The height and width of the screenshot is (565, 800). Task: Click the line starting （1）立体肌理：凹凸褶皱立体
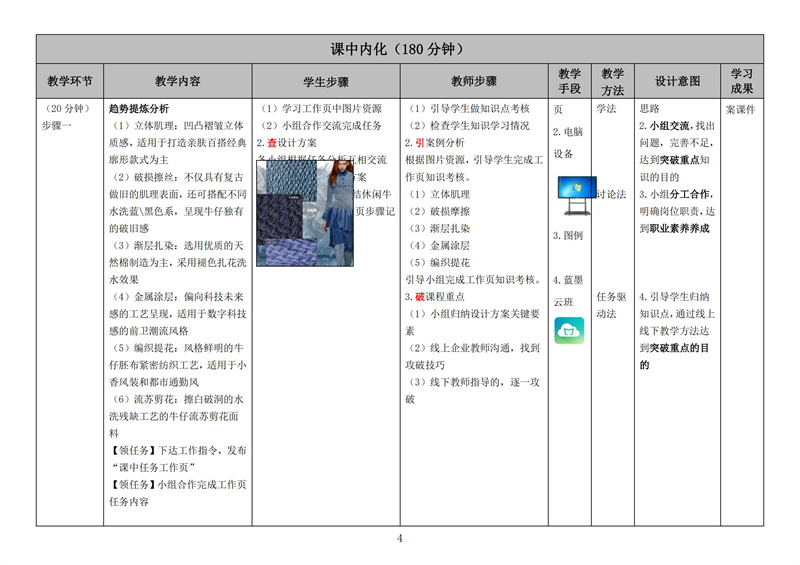coord(176,126)
